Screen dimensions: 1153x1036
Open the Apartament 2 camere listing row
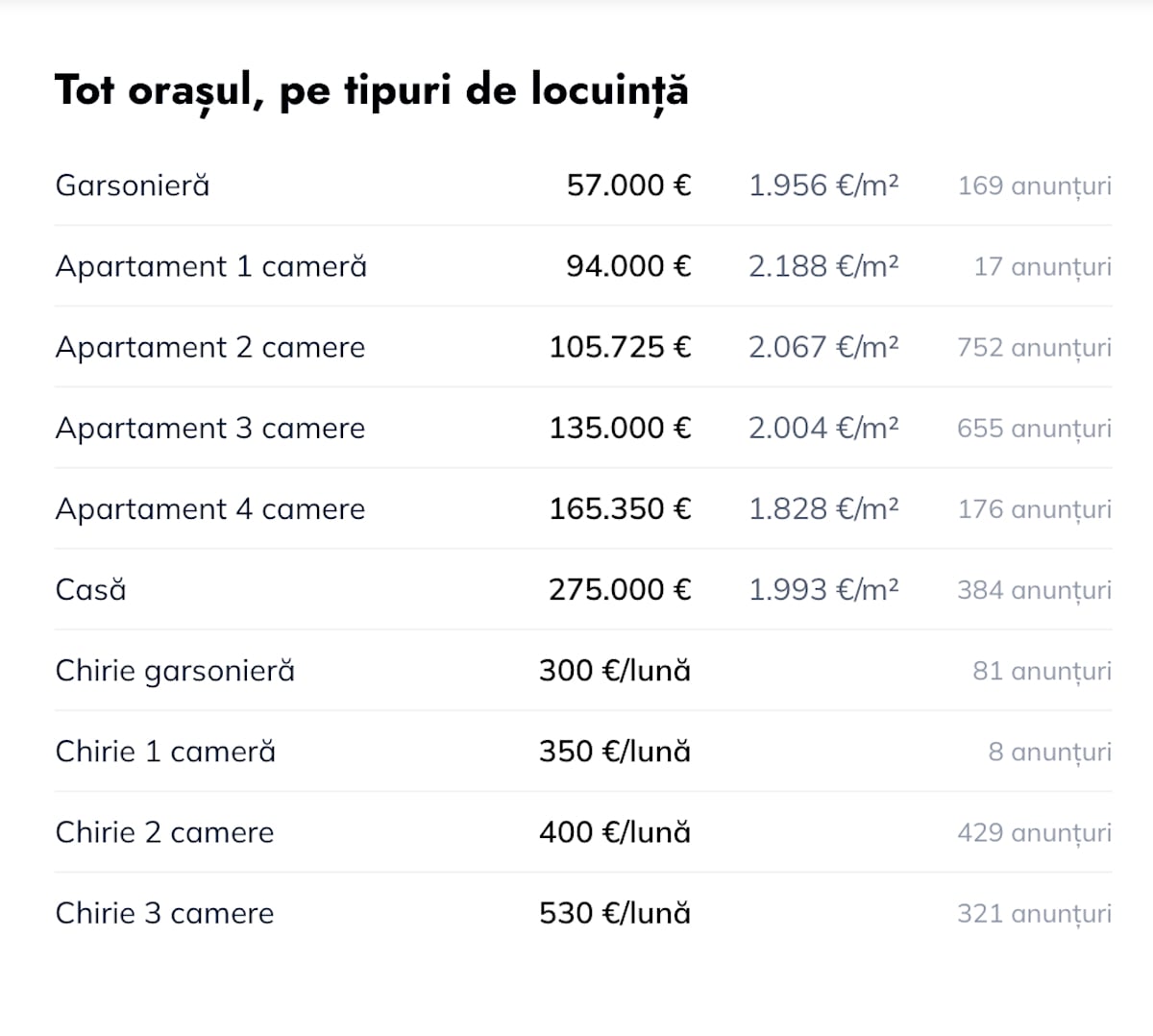(x=583, y=347)
